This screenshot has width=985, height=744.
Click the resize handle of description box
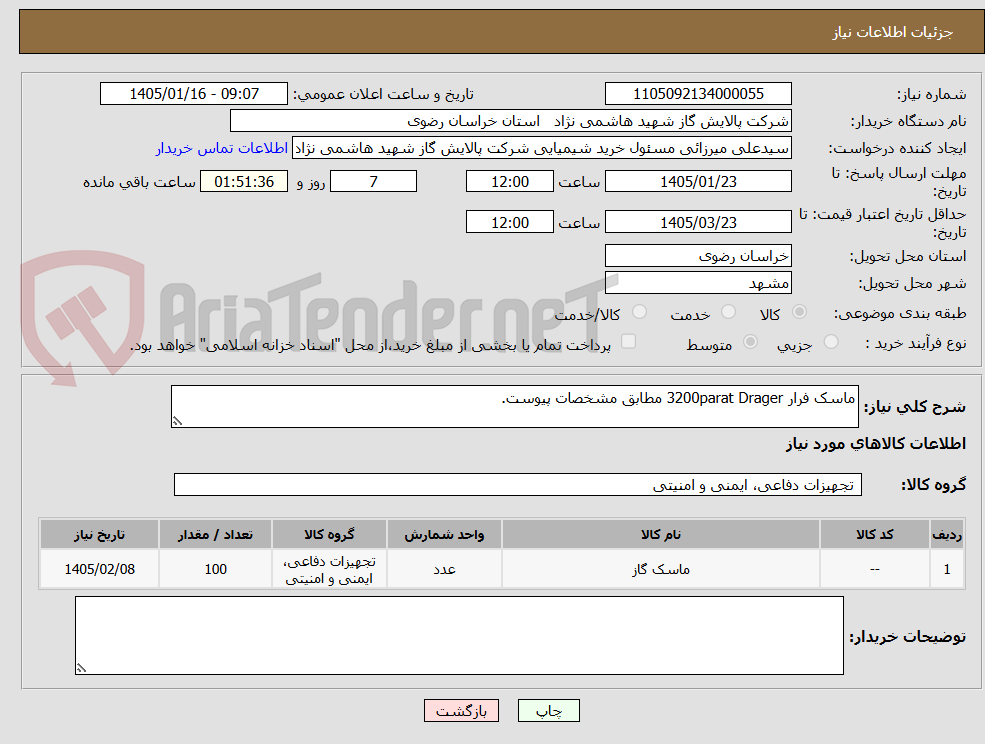(x=177, y=422)
